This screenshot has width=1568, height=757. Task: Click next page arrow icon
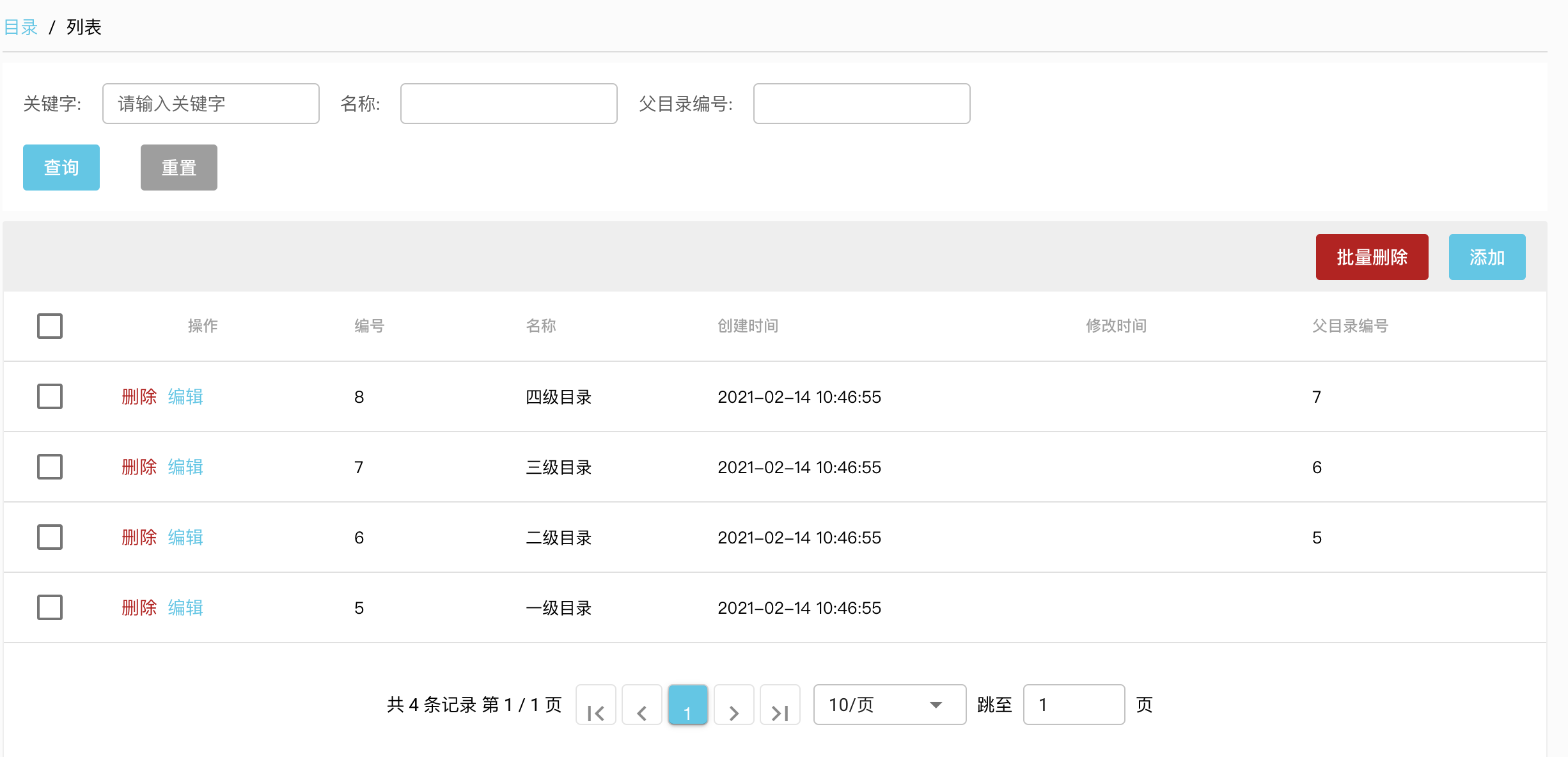pyautogui.click(x=733, y=705)
